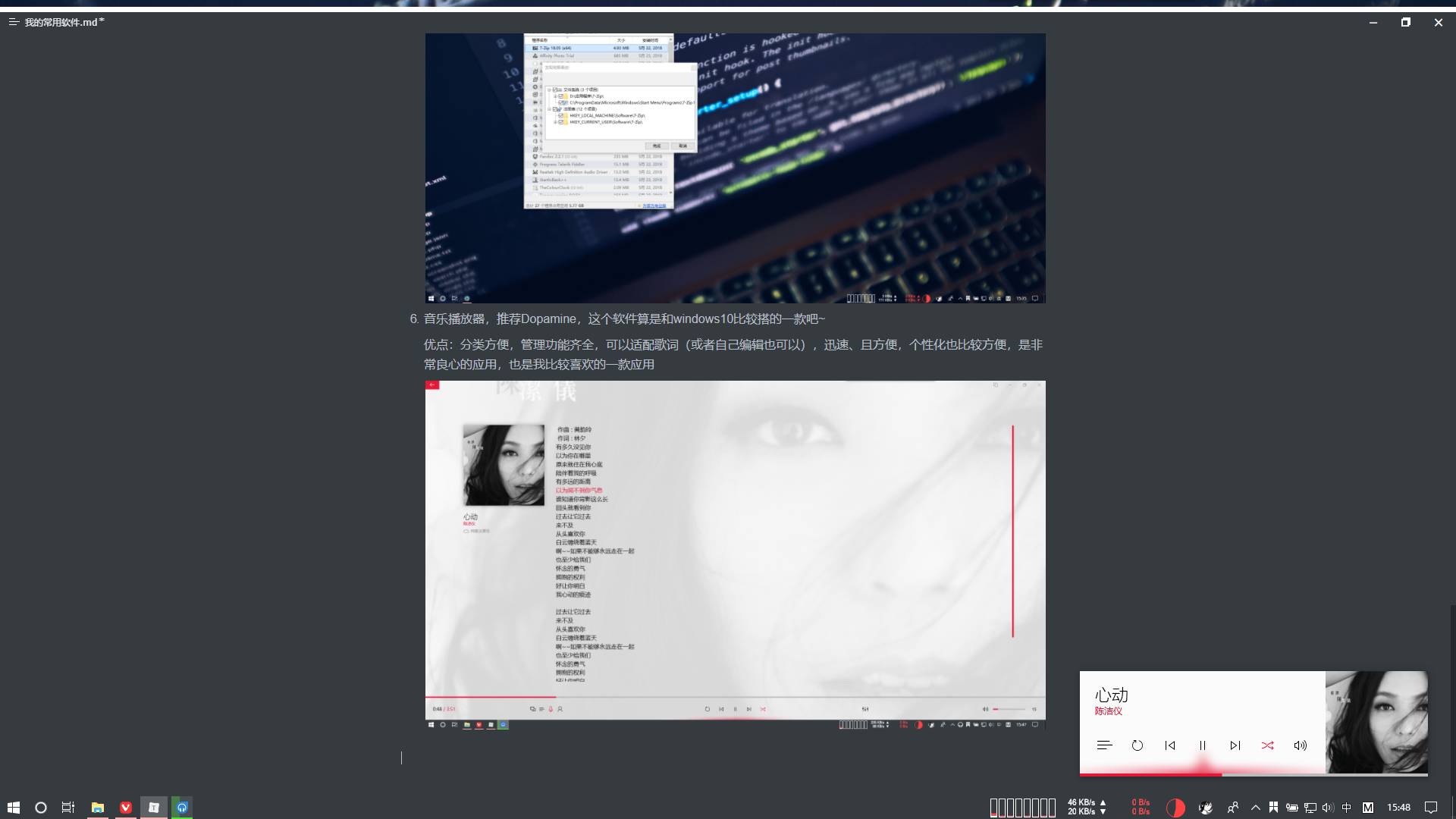
Task: Skip to next track in mini player
Action: pyautogui.click(x=1235, y=745)
